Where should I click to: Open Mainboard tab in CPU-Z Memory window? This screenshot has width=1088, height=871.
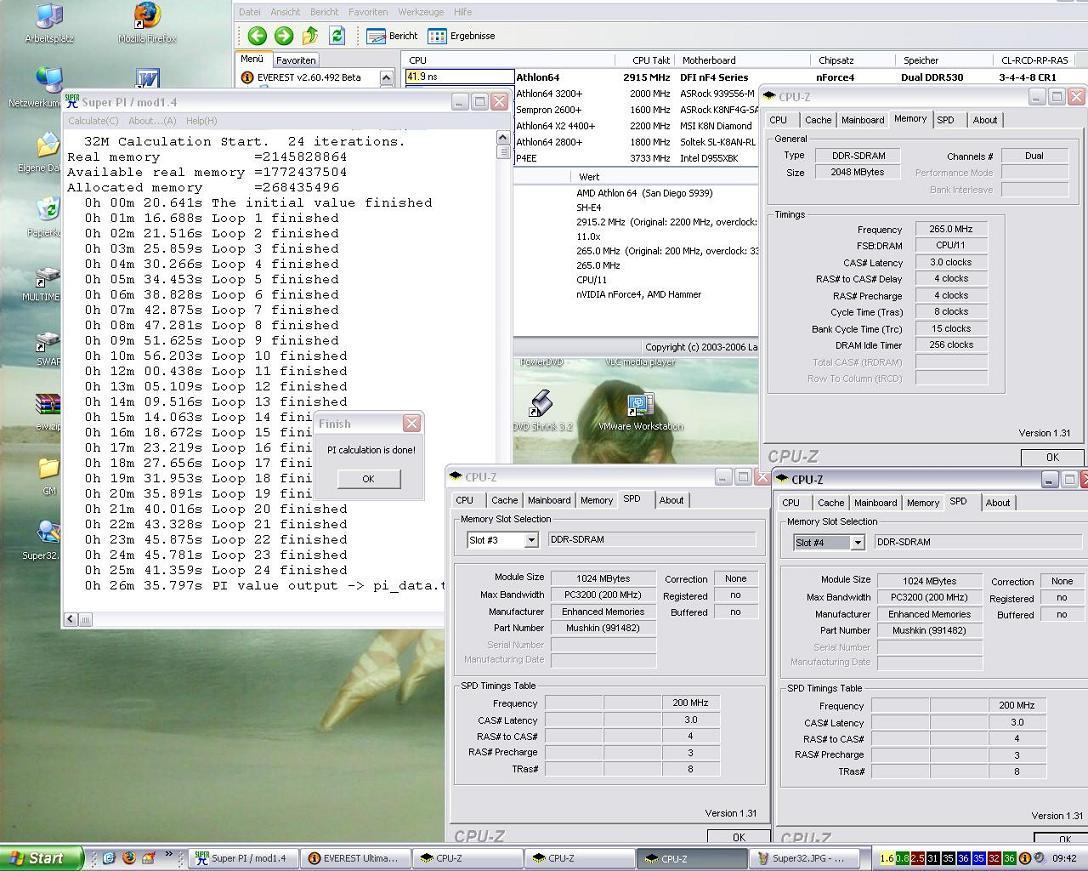point(862,120)
